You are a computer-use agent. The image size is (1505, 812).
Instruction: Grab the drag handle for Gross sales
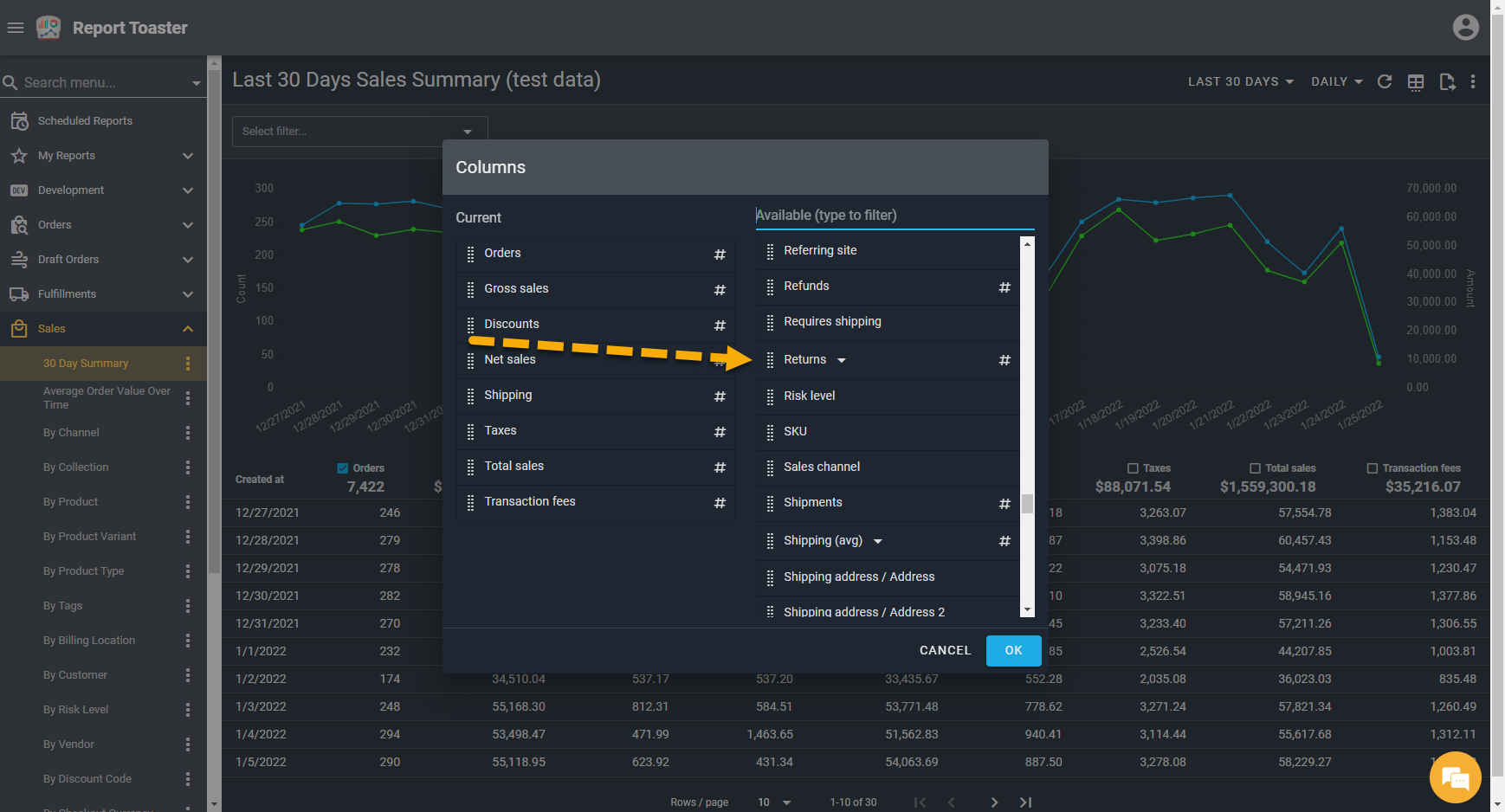pyautogui.click(x=470, y=289)
